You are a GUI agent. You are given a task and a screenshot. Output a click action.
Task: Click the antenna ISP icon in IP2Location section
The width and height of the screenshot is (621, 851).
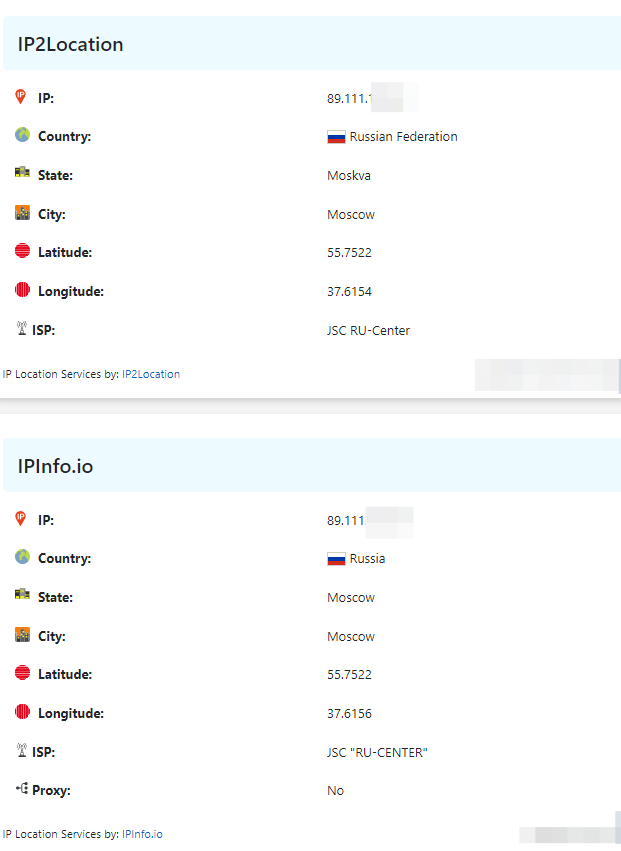[22, 328]
